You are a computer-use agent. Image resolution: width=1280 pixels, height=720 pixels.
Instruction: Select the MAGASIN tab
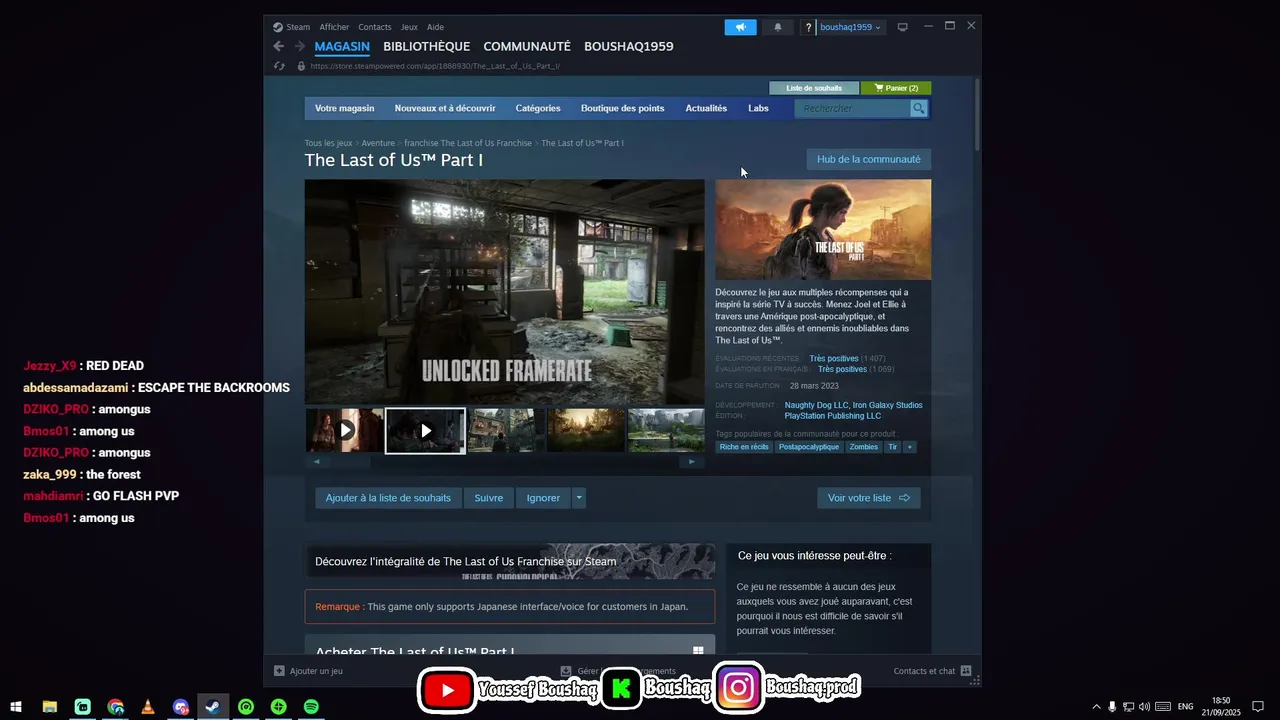pos(342,46)
